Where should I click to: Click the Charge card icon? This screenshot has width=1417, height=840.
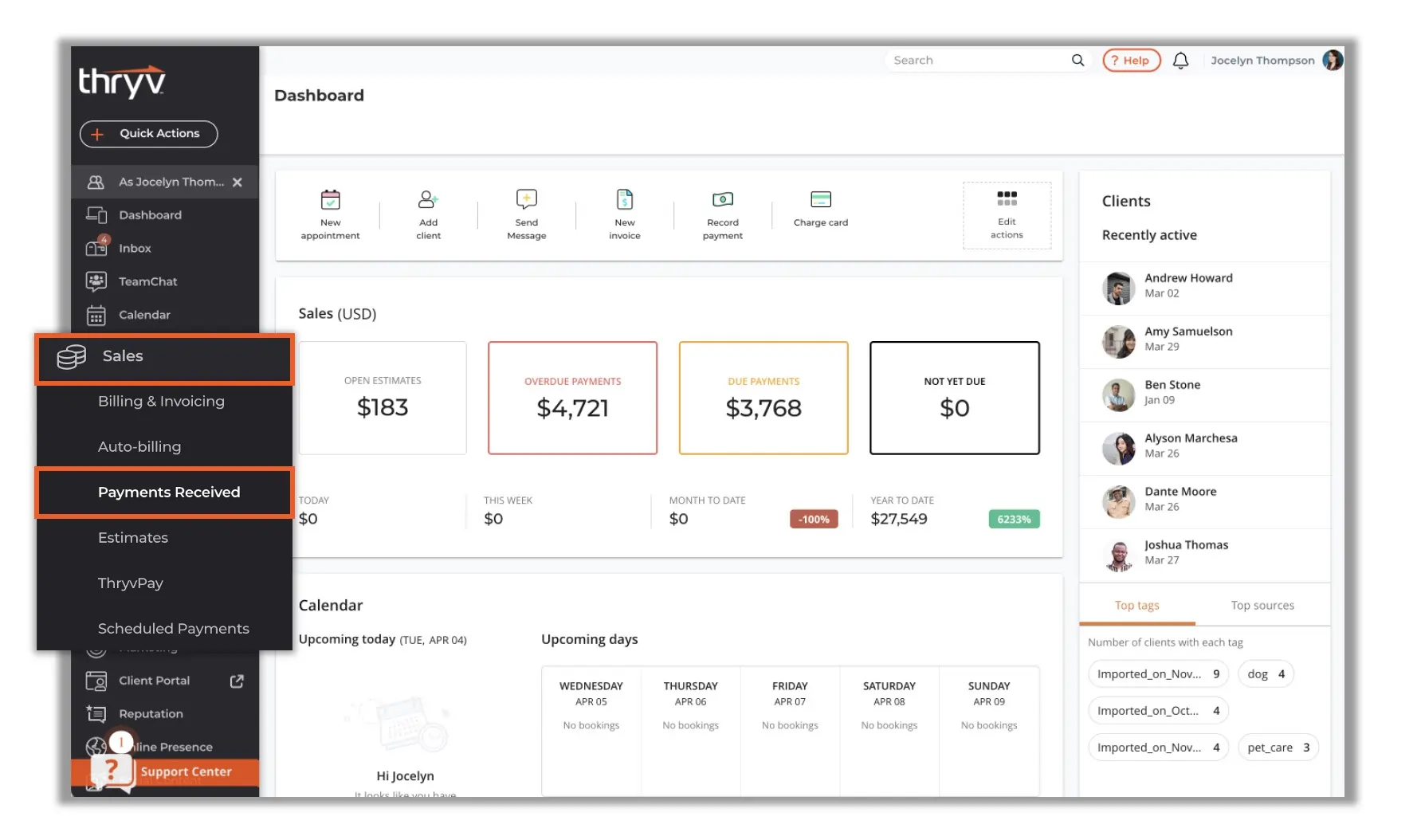[x=821, y=199]
